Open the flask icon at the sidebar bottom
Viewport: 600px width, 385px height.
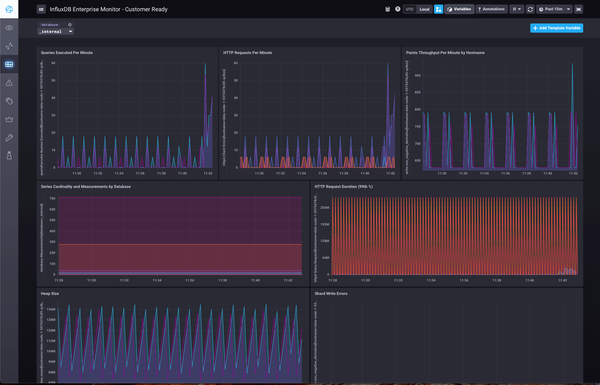click(x=9, y=156)
